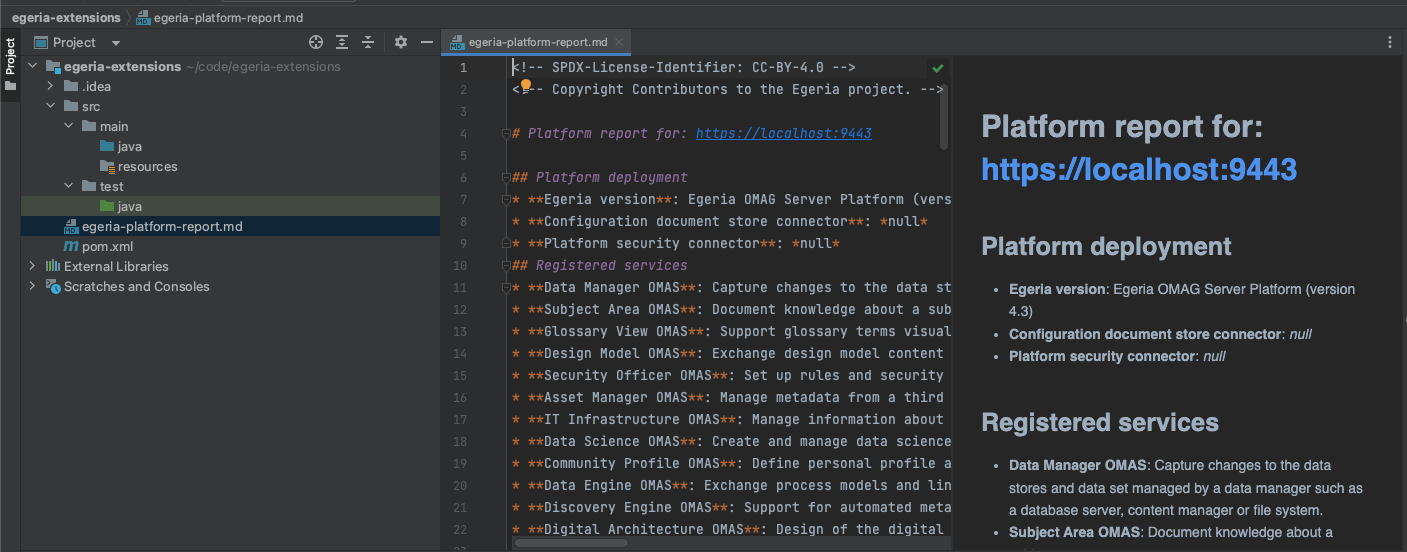Click the 'Registered services' heading in source
Screen dimensions: 1407x552
click(x=611, y=265)
